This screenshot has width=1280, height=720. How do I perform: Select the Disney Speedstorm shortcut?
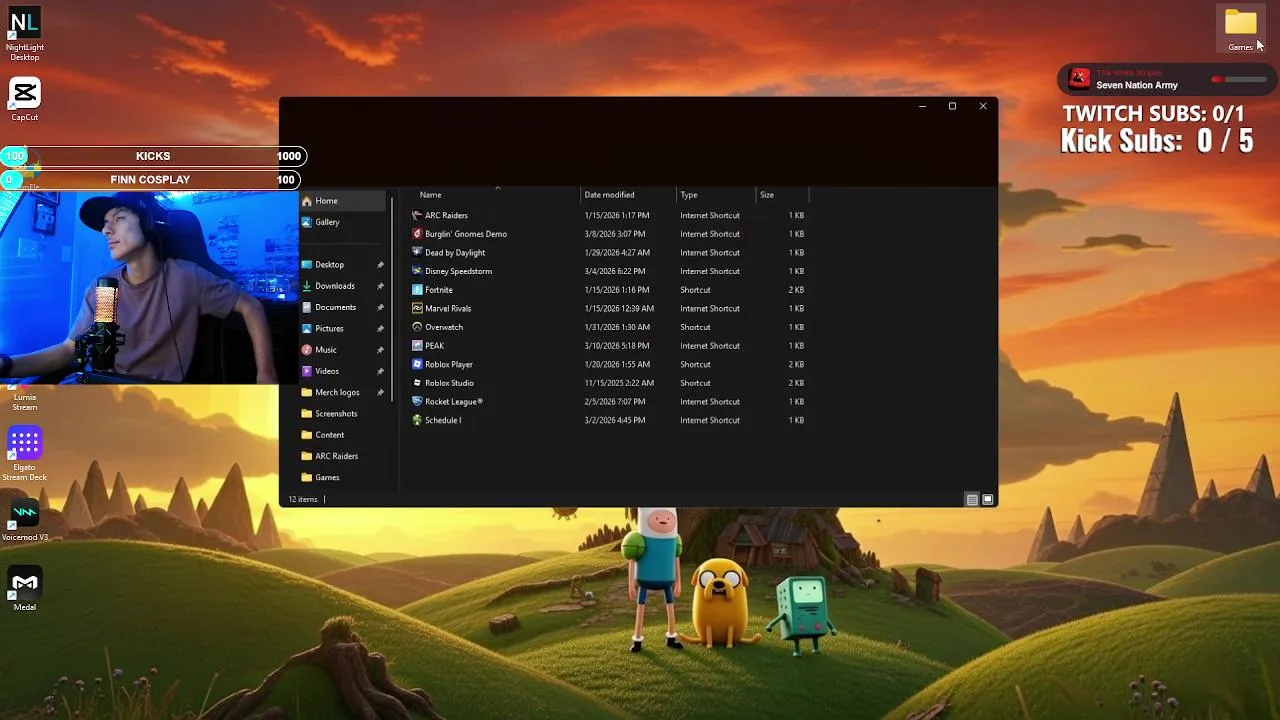pos(452,271)
